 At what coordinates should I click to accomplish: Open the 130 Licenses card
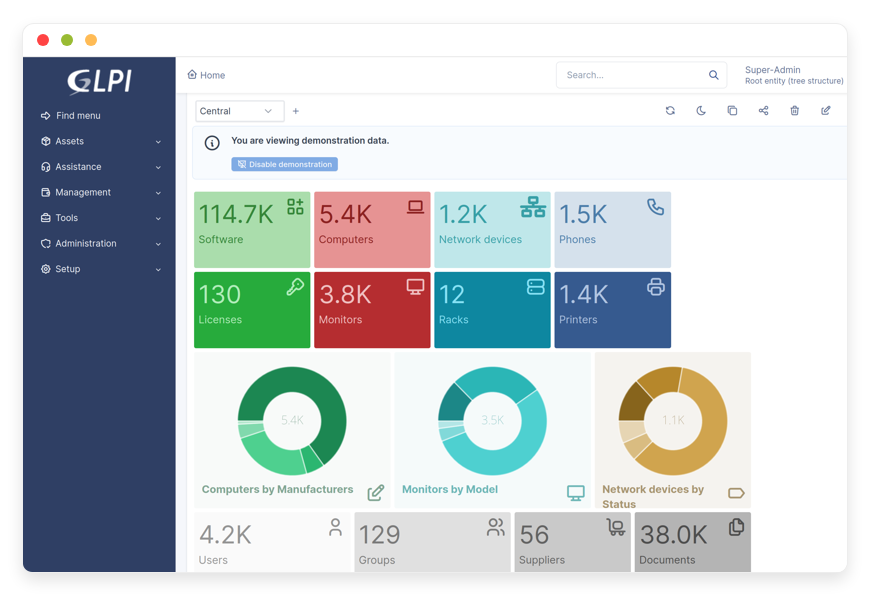[252, 310]
